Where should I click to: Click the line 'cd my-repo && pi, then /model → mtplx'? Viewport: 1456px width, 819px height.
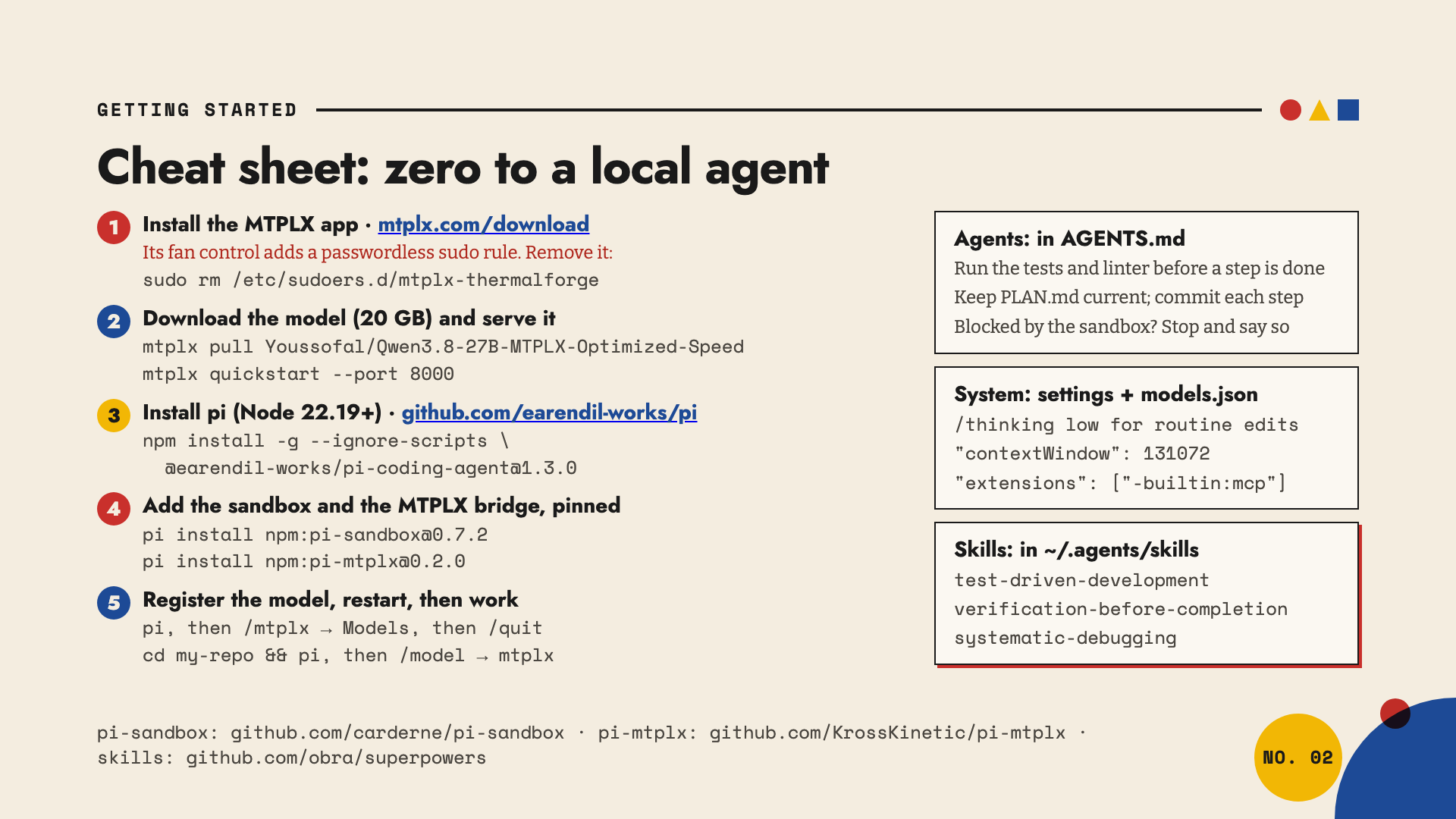(348, 656)
